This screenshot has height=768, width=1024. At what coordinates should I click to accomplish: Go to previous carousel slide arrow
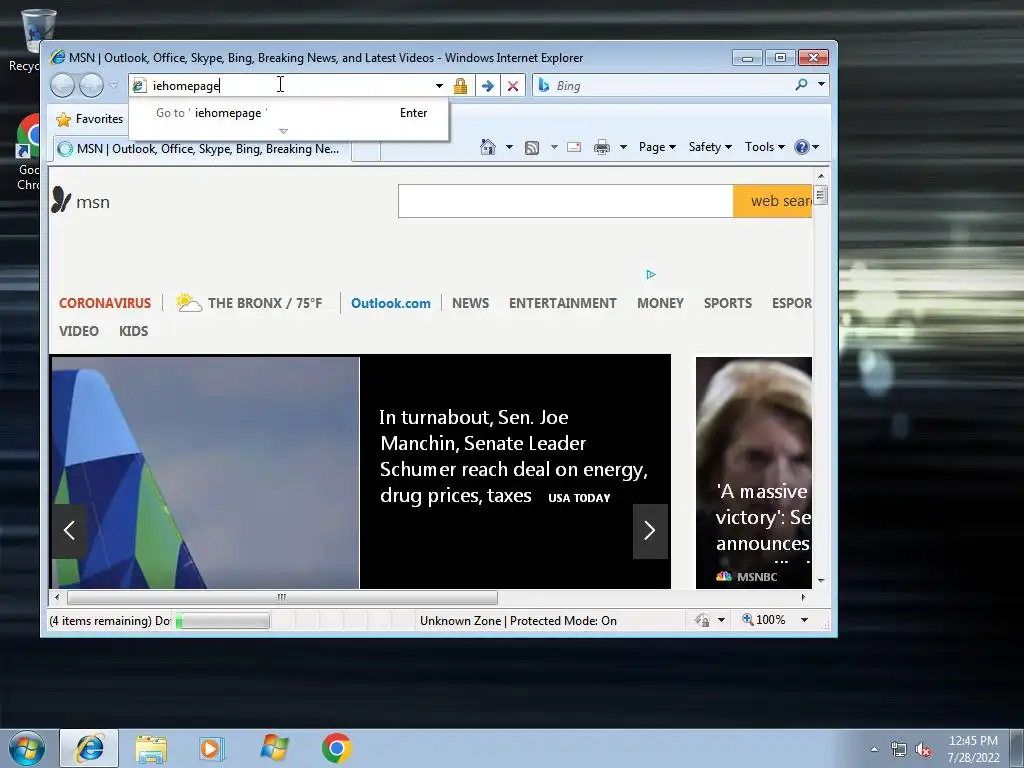[69, 530]
